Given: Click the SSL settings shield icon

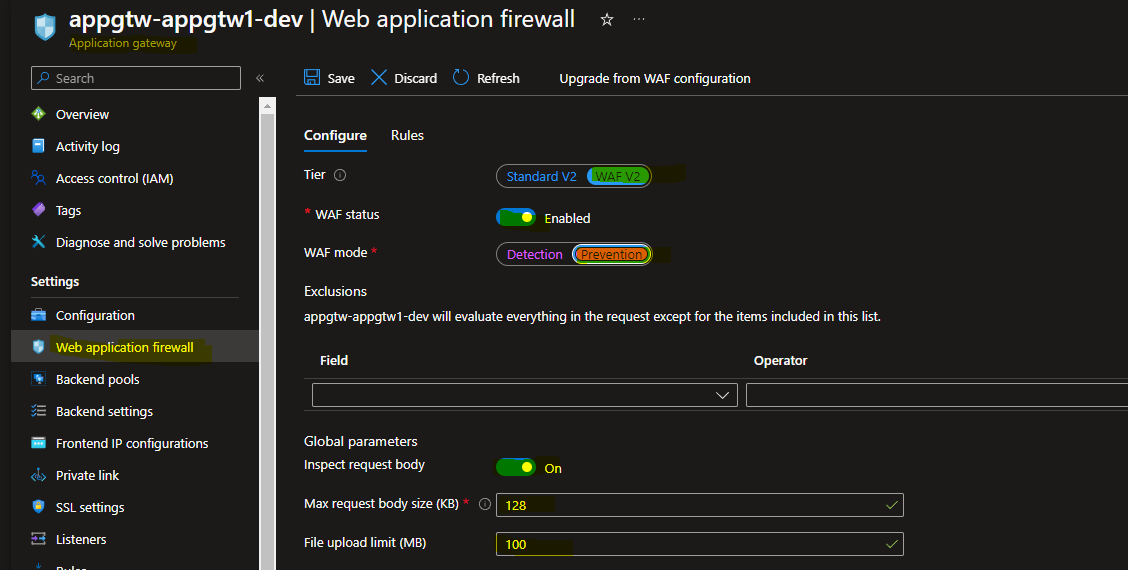Looking at the screenshot, I should tap(39, 507).
